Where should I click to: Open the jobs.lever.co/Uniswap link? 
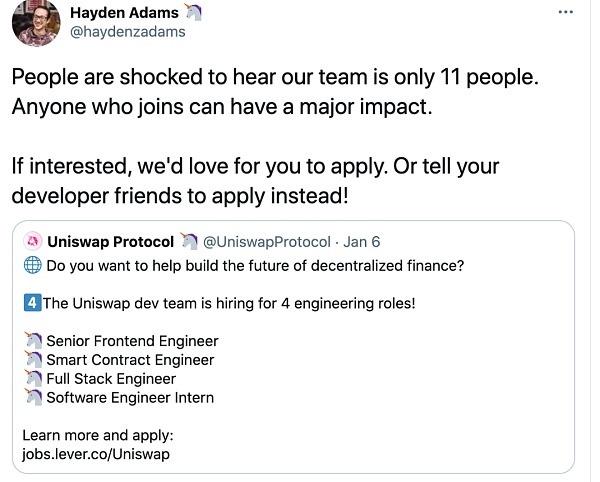[96, 454]
